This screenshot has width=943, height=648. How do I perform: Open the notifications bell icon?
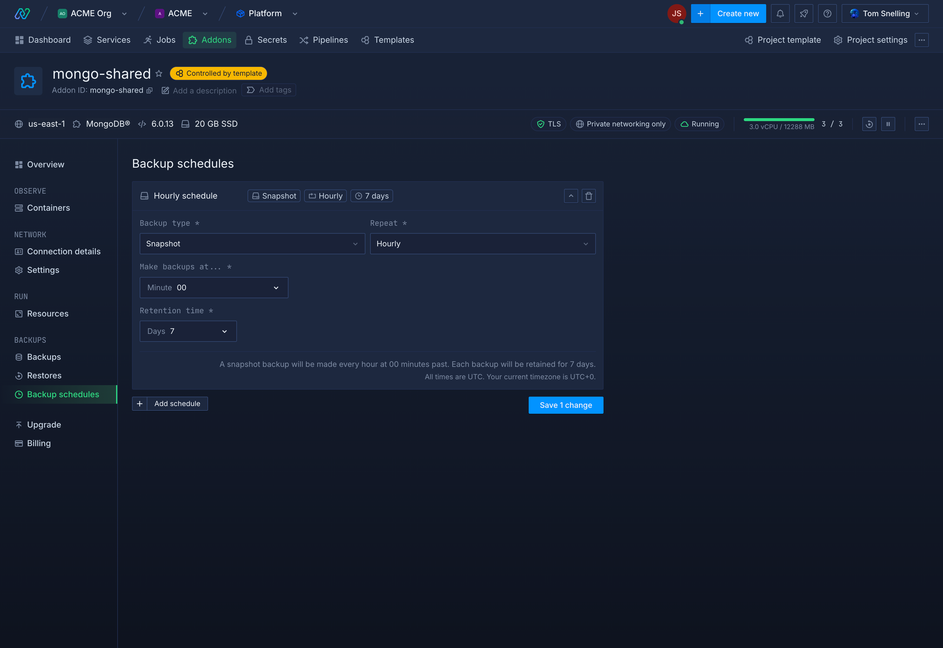781,13
